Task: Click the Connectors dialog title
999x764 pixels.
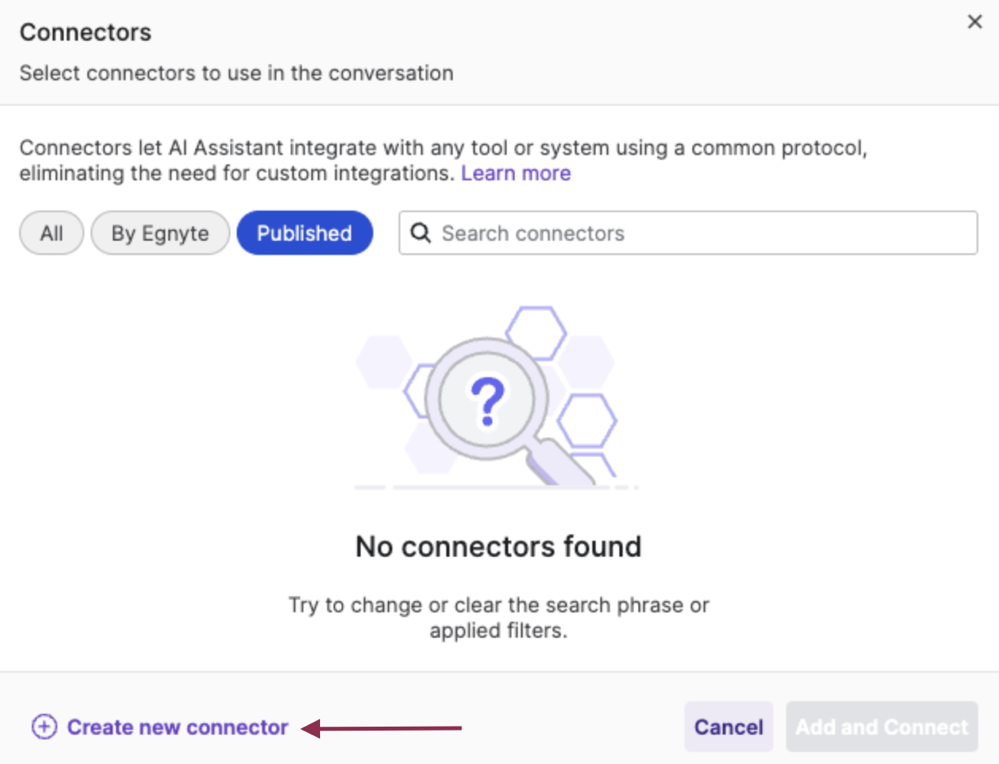Action: [x=85, y=32]
